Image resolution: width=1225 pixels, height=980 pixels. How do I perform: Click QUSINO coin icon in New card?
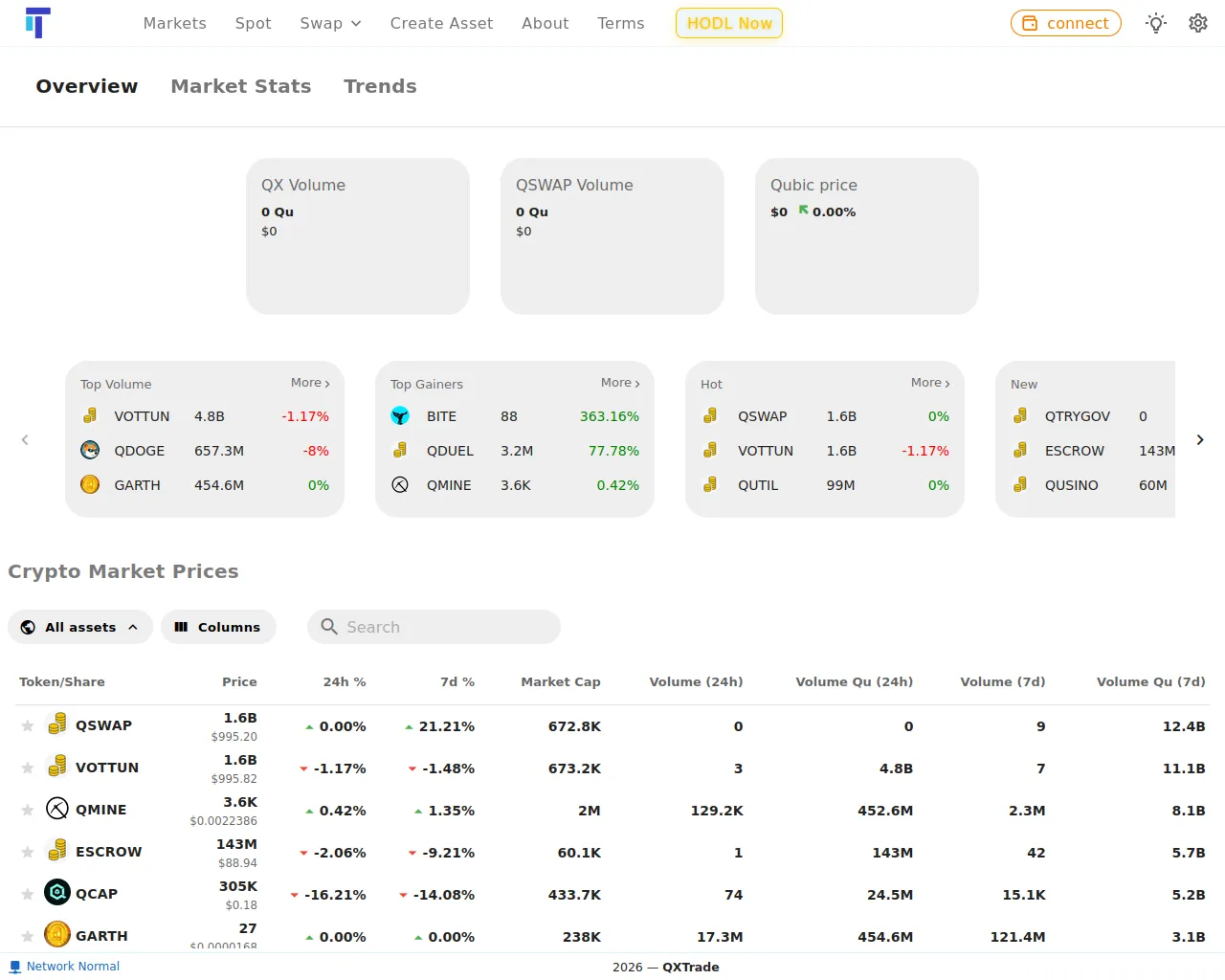(1020, 485)
